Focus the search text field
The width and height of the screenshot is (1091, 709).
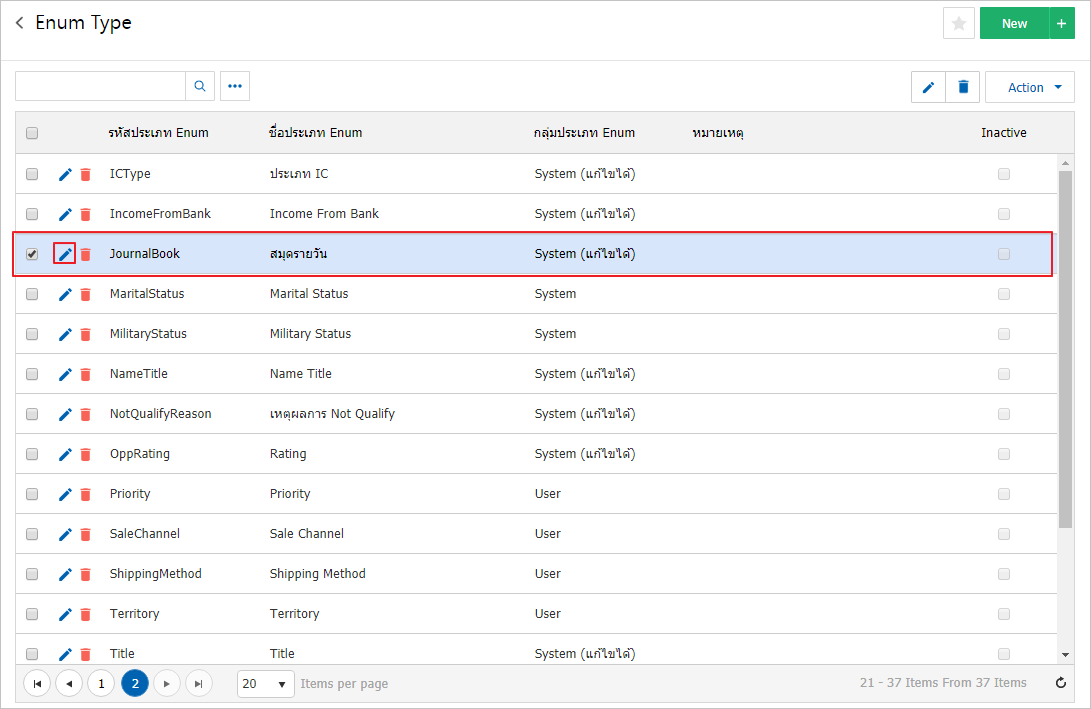pyautogui.click(x=101, y=86)
